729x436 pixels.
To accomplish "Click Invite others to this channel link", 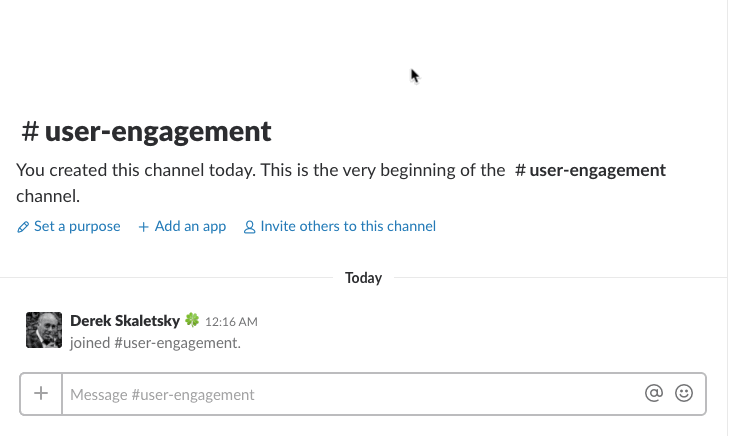I will click(x=348, y=226).
